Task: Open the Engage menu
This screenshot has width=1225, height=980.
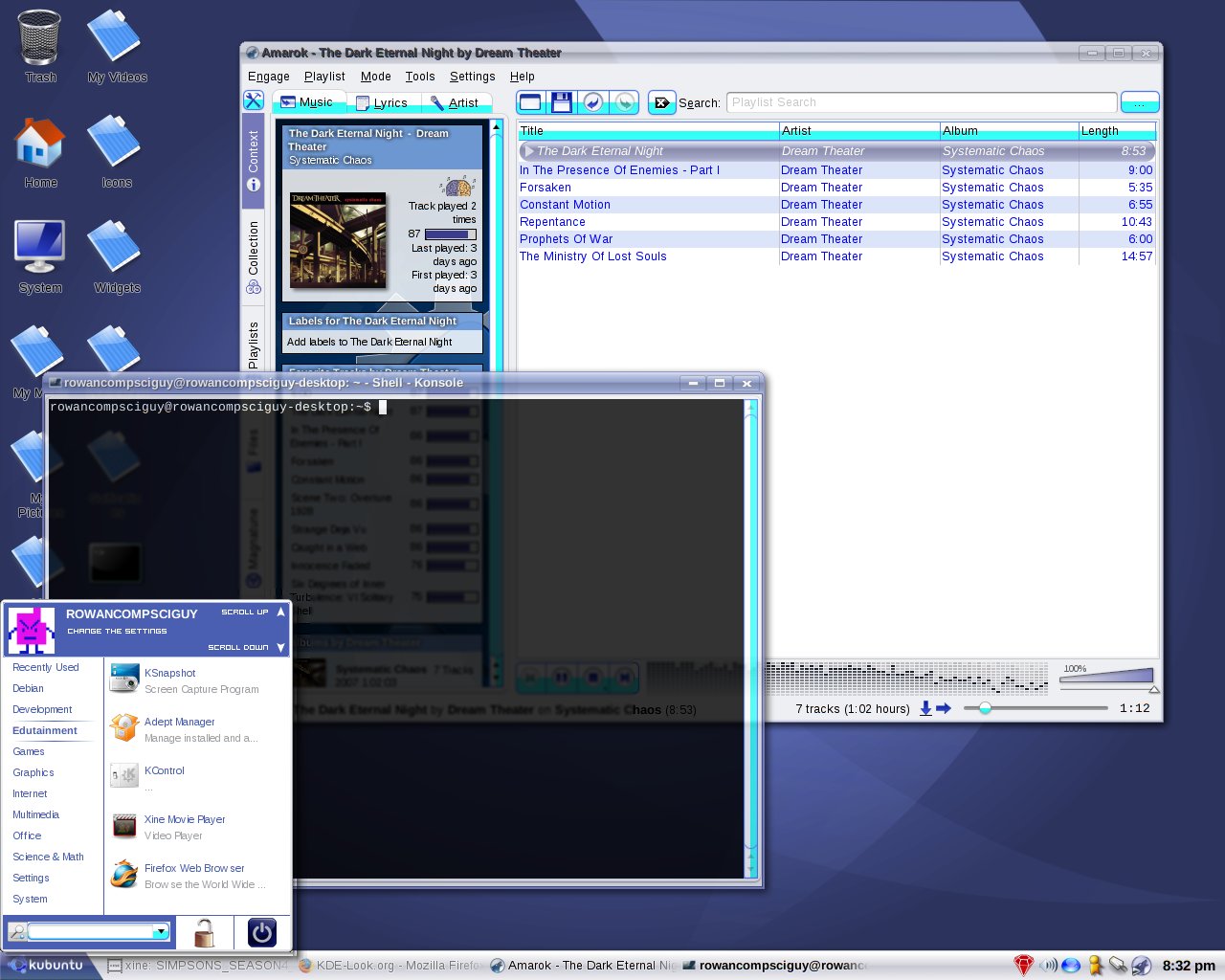Action: pyautogui.click(x=268, y=77)
